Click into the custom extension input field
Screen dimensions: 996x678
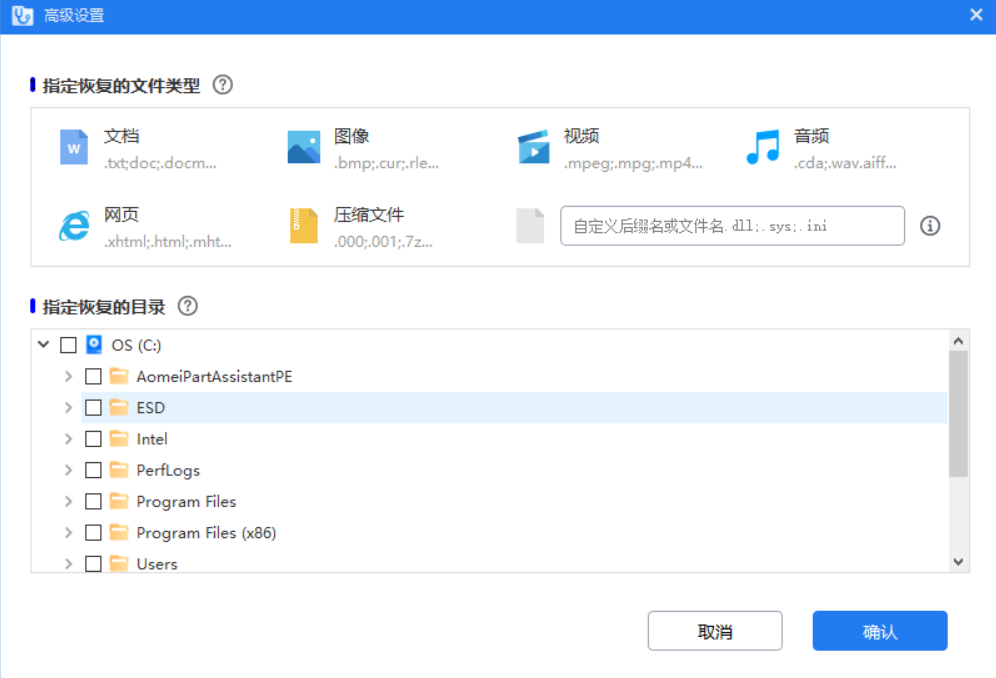(732, 226)
